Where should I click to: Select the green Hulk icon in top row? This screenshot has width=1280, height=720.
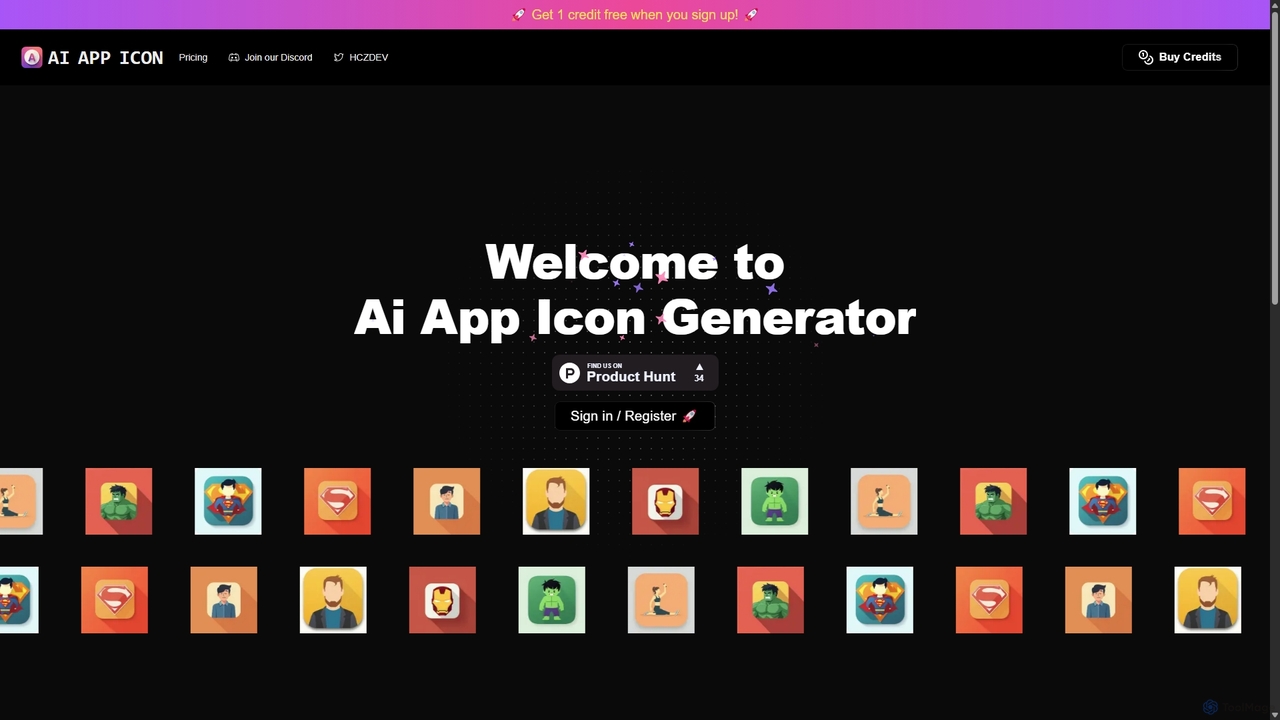tap(774, 501)
